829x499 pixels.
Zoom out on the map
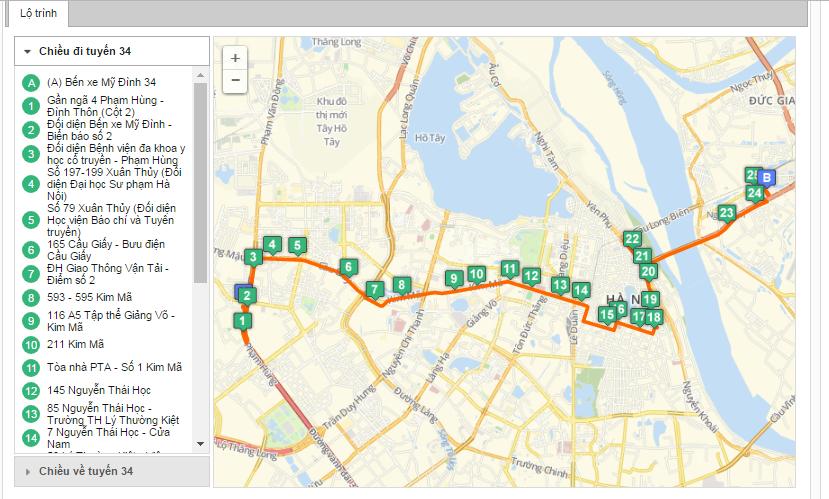(x=235, y=80)
